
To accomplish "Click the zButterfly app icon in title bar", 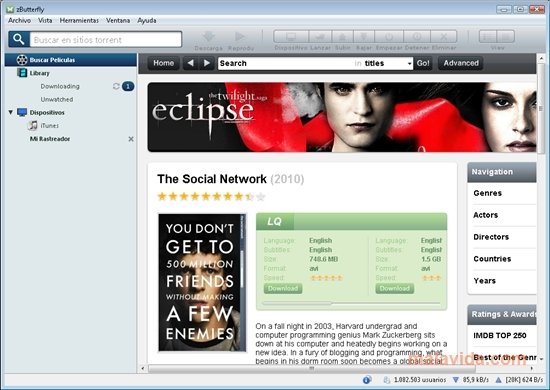I will (x=10, y=9).
